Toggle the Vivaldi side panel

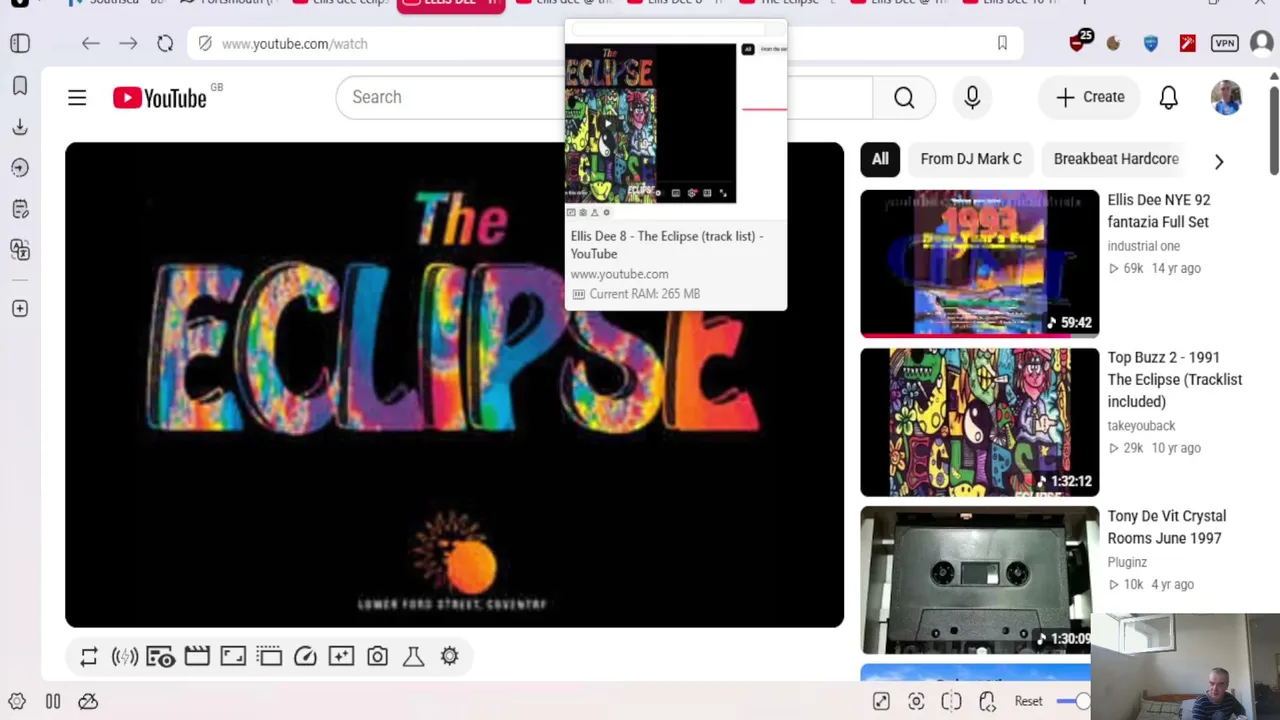coord(20,44)
